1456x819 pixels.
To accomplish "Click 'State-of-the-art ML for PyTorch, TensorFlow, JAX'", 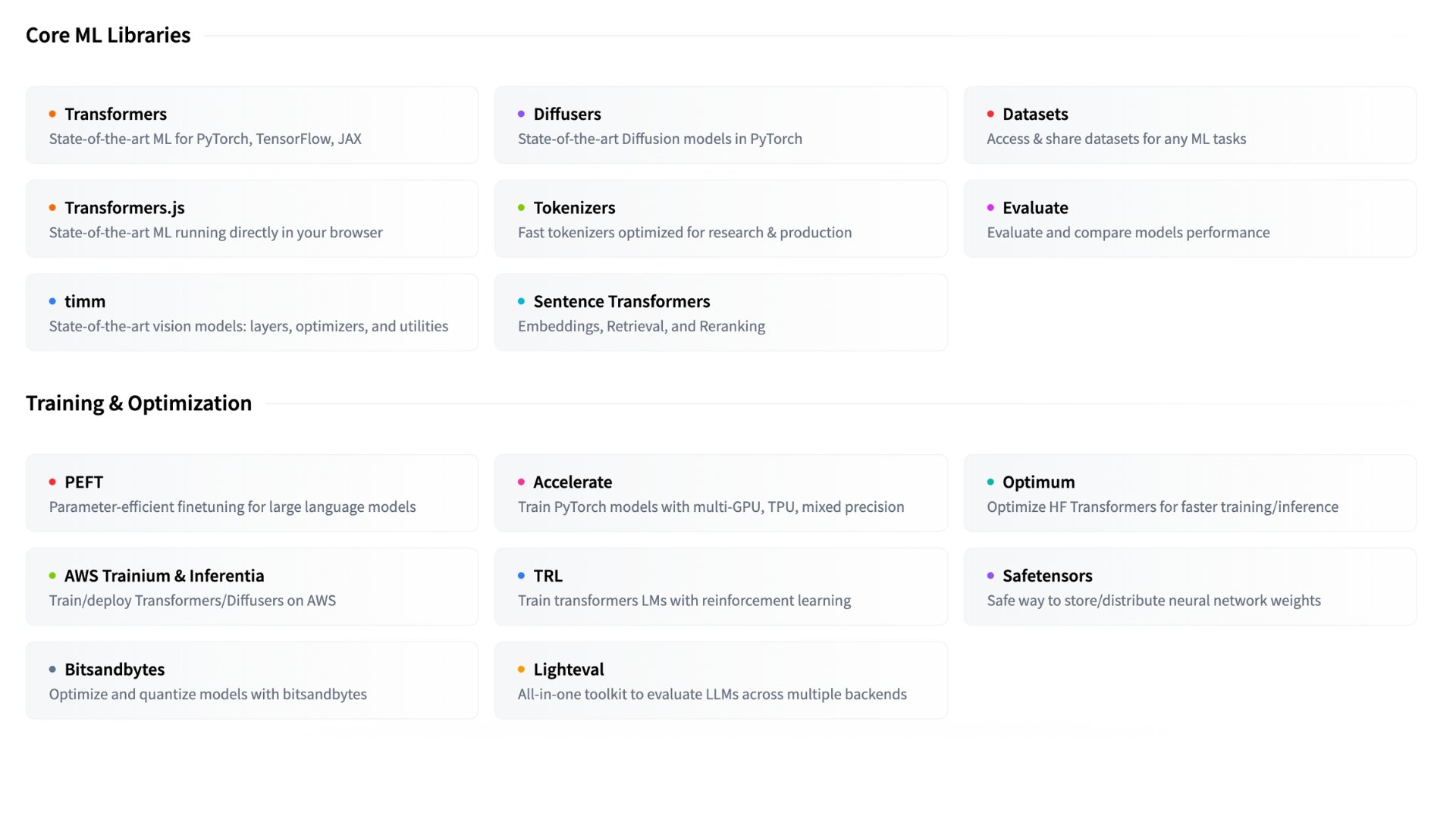I will click(x=206, y=139).
